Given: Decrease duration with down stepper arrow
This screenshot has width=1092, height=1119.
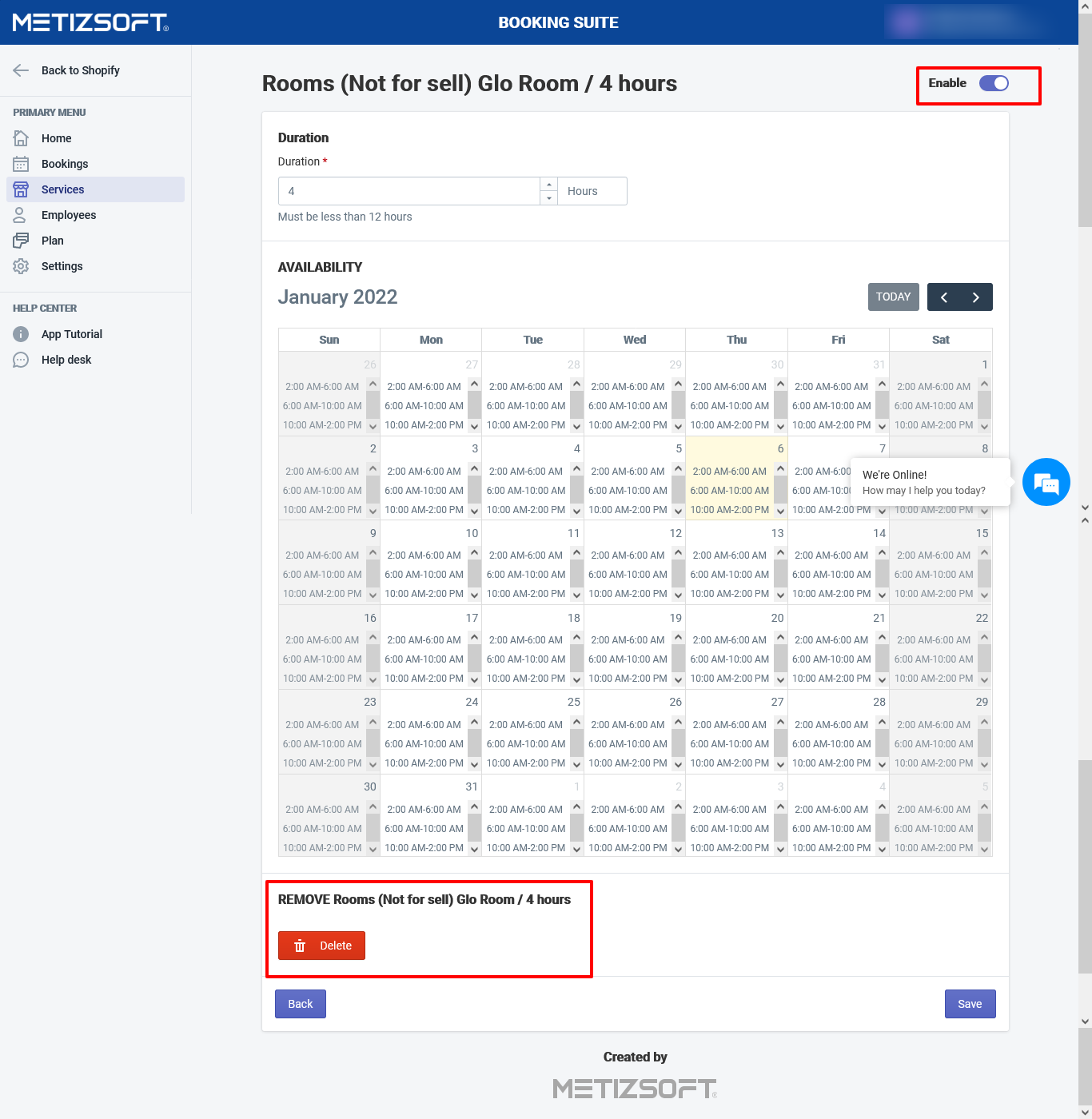Looking at the screenshot, I should [548, 198].
